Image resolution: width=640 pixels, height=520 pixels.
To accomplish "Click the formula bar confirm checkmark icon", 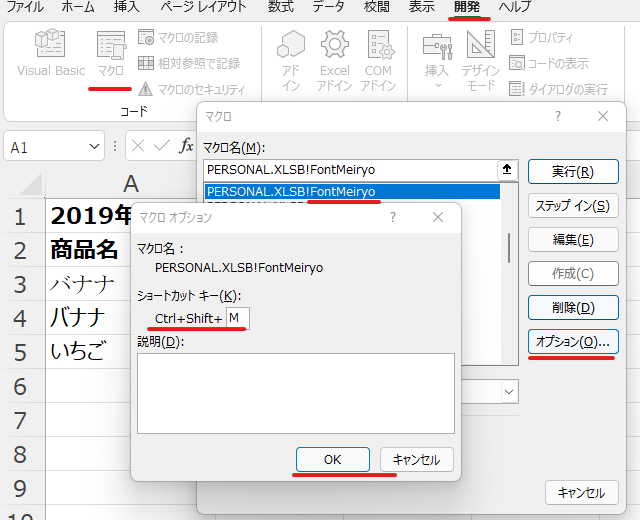I will click(162, 146).
